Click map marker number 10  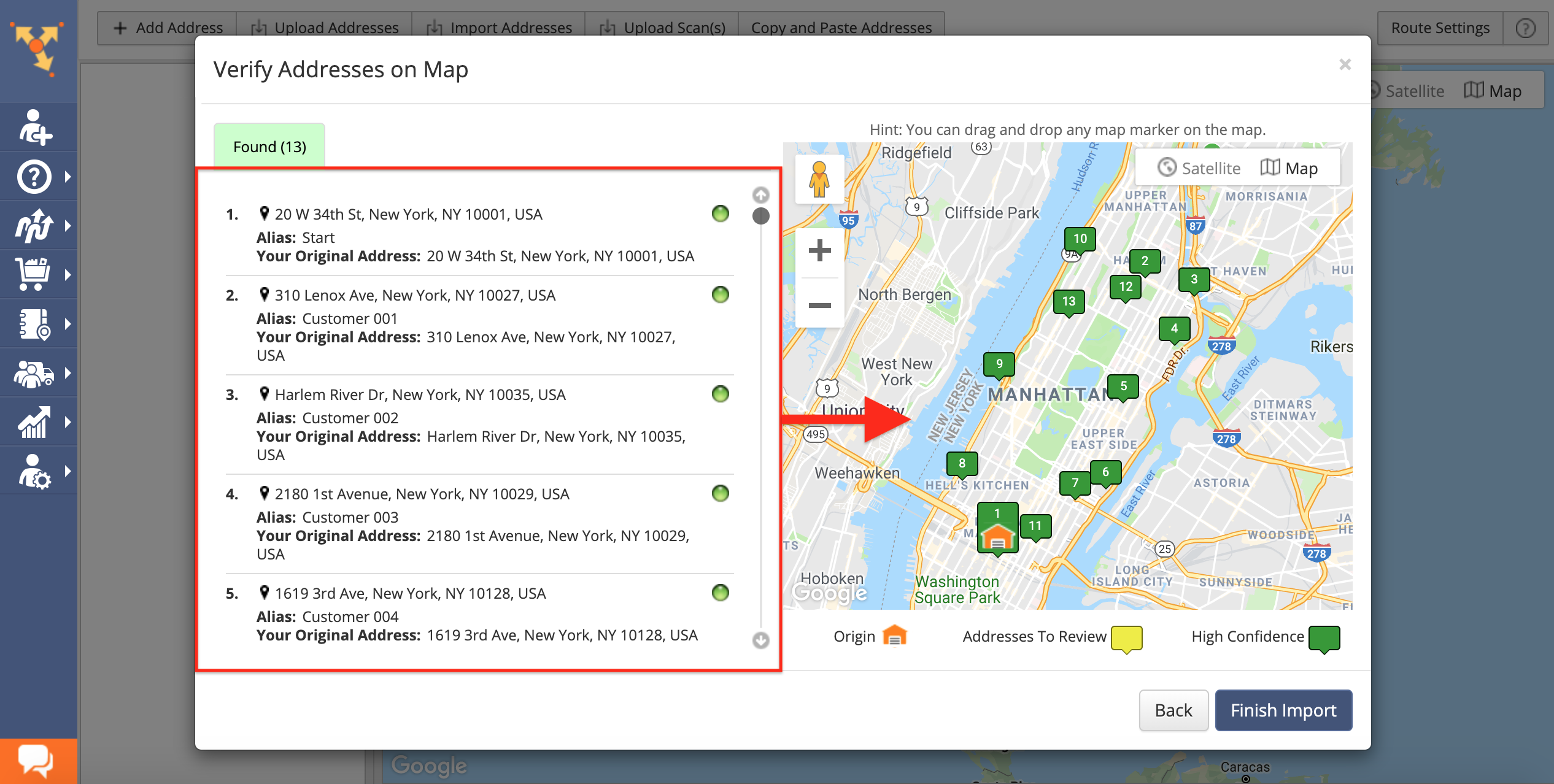pos(1080,240)
